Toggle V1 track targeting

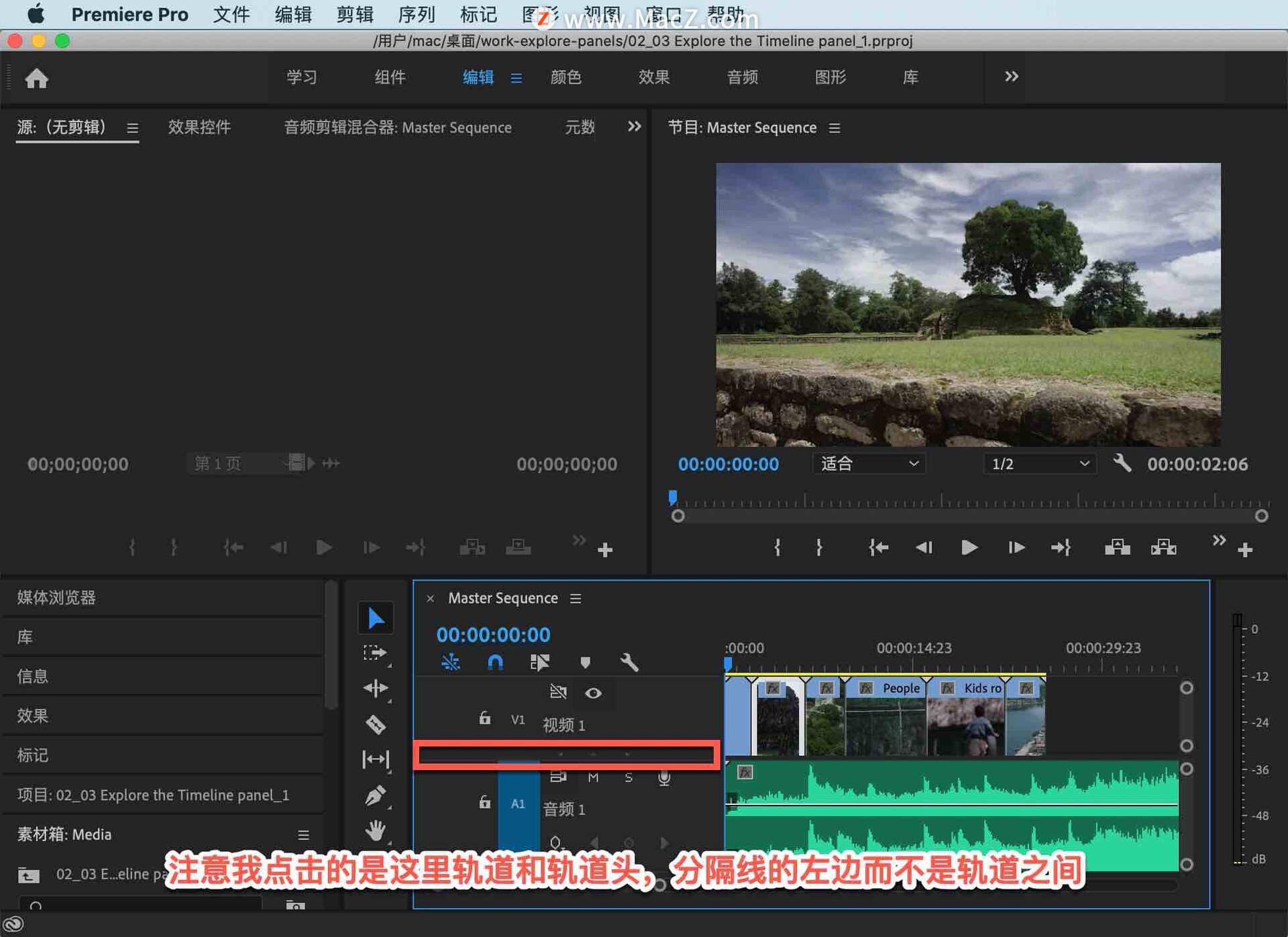click(x=518, y=720)
